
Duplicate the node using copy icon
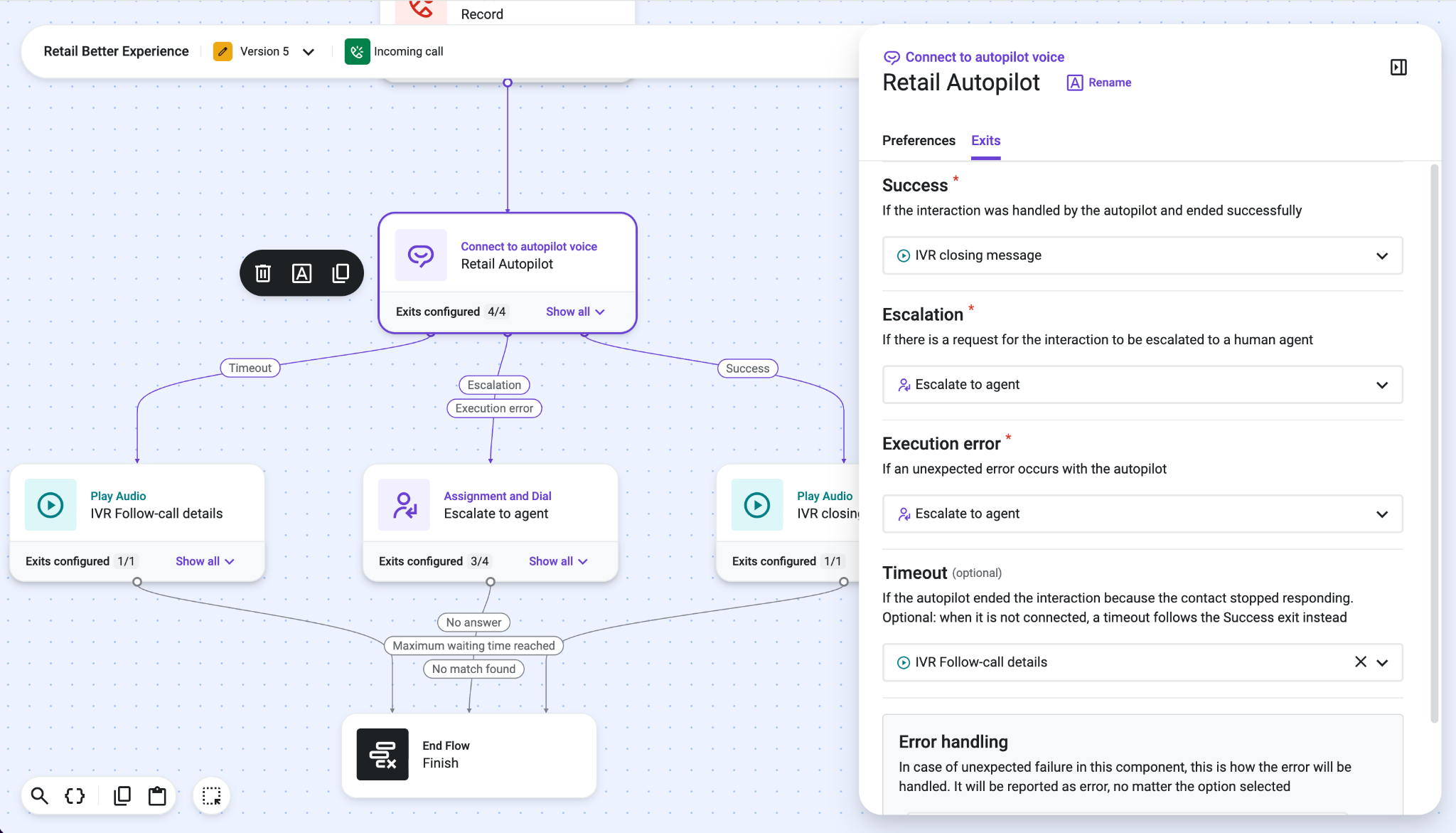[x=341, y=273]
